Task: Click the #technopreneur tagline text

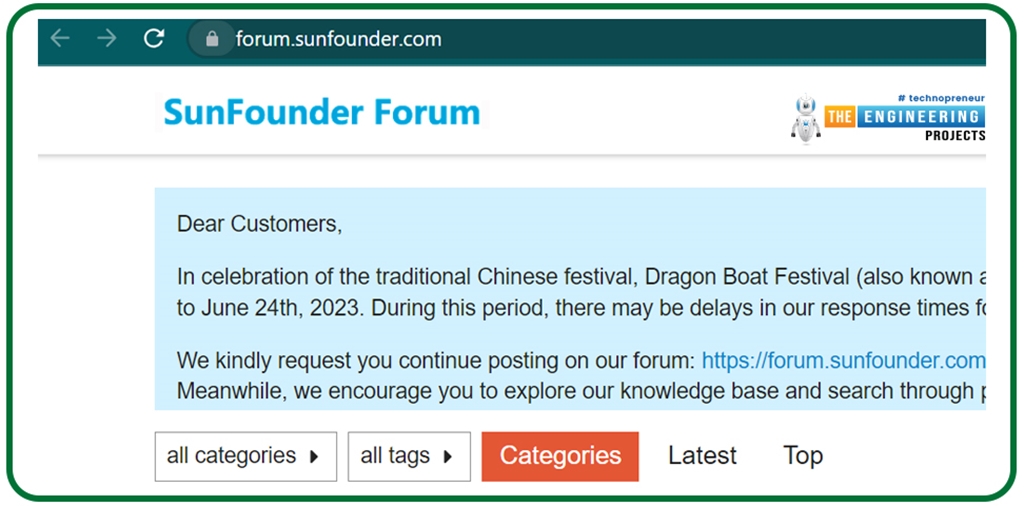Action: [x=940, y=98]
